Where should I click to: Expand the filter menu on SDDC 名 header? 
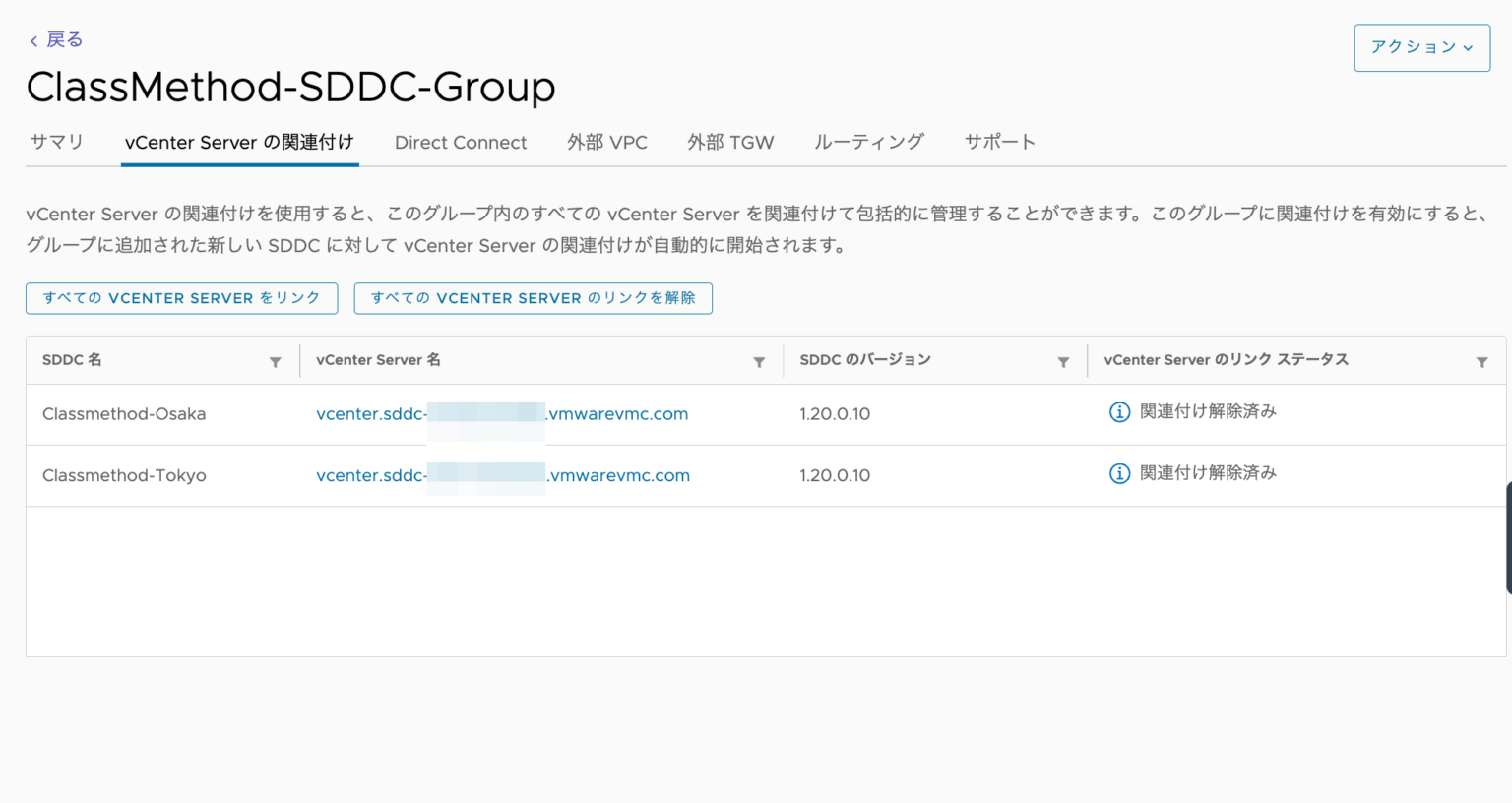pos(276,361)
